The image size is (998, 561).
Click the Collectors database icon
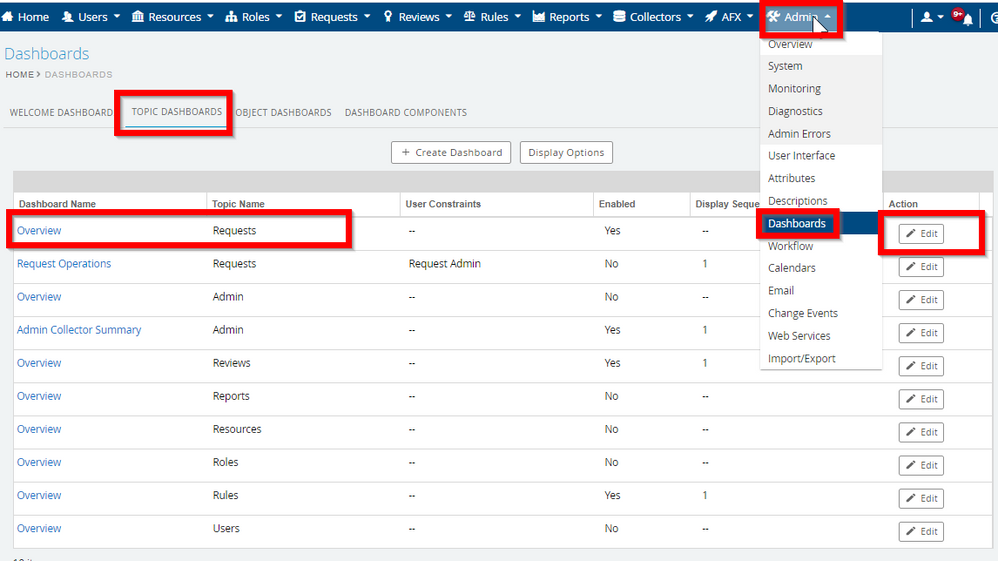(x=619, y=17)
